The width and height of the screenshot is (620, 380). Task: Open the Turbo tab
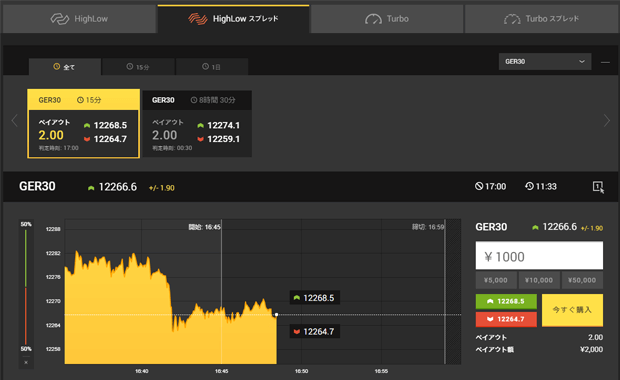pos(387,19)
